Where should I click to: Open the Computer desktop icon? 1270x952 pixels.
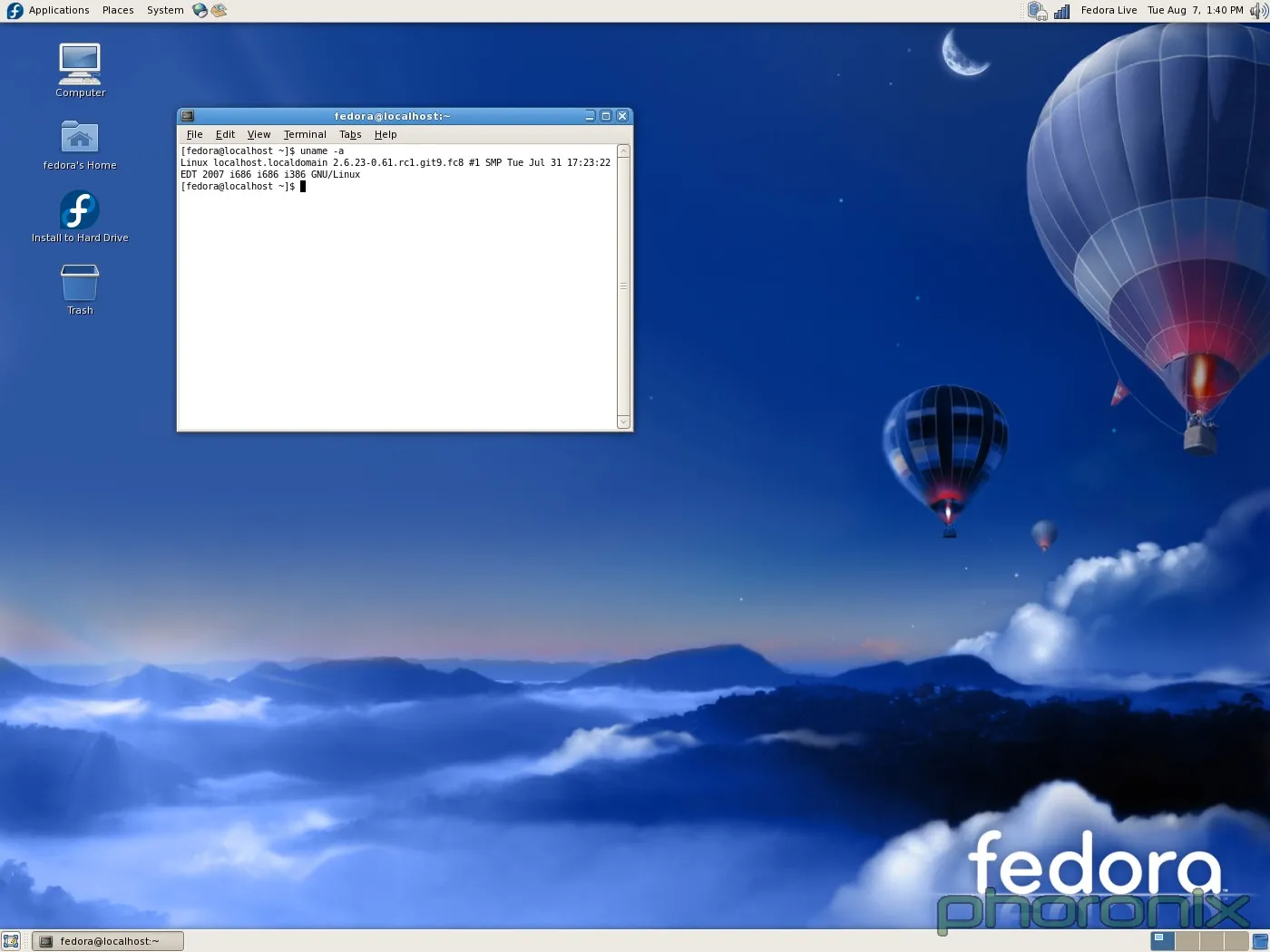[x=80, y=70]
